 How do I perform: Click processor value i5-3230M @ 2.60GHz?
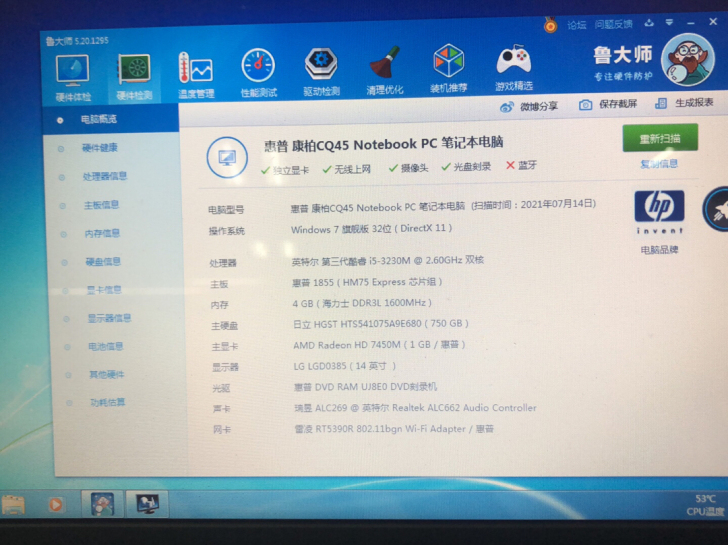click(x=388, y=260)
